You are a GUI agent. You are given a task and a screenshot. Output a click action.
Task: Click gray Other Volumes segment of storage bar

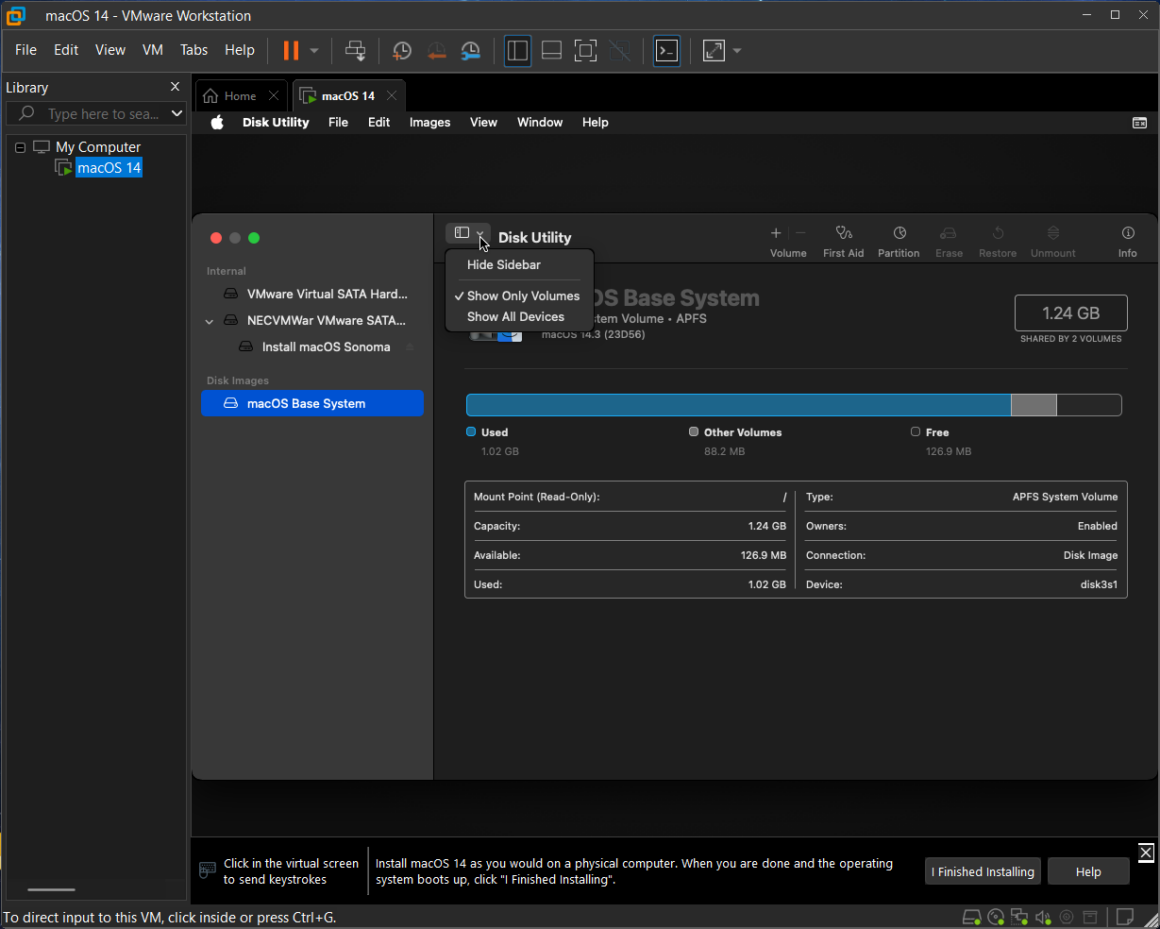(1033, 405)
